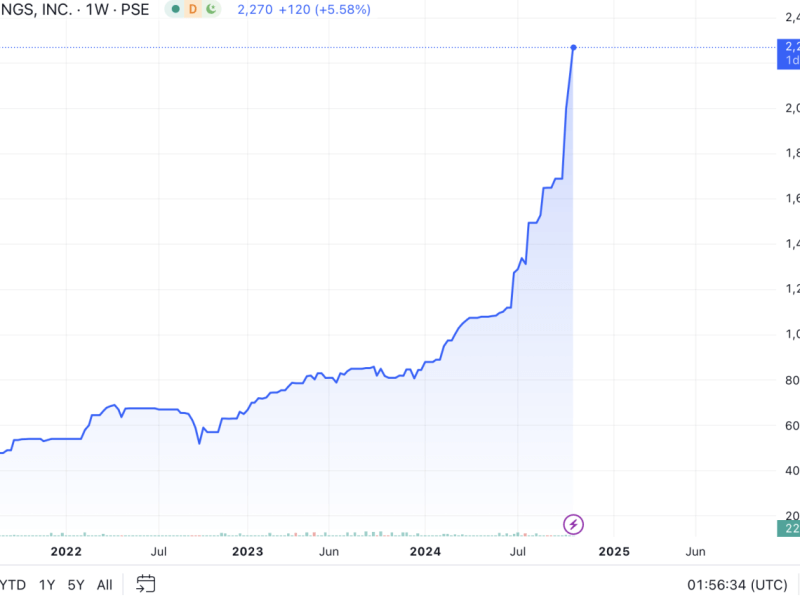Toggle extended hours with the crescent moon icon
This screenshot has width=800, height=600.
tap(213, 10)
